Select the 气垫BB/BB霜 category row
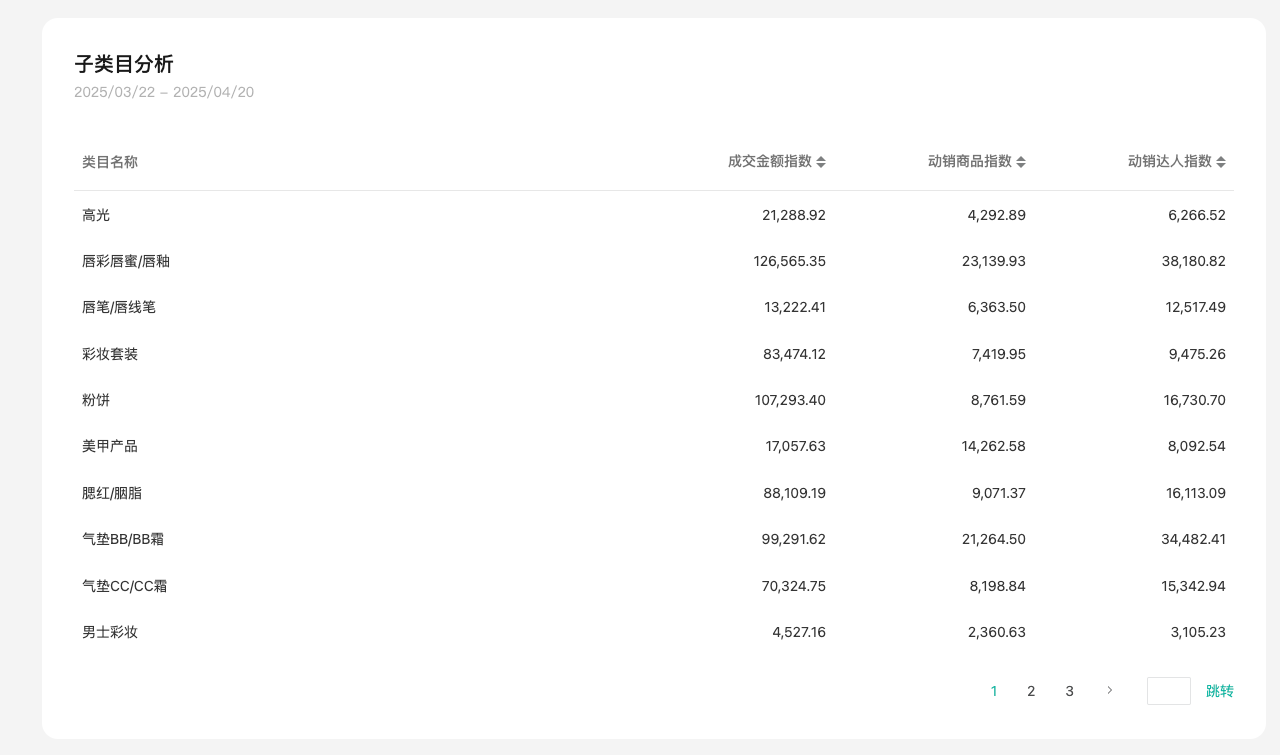Image resolution: width=1280 pixels, height=755 pixels. click(x=123, y=539)
